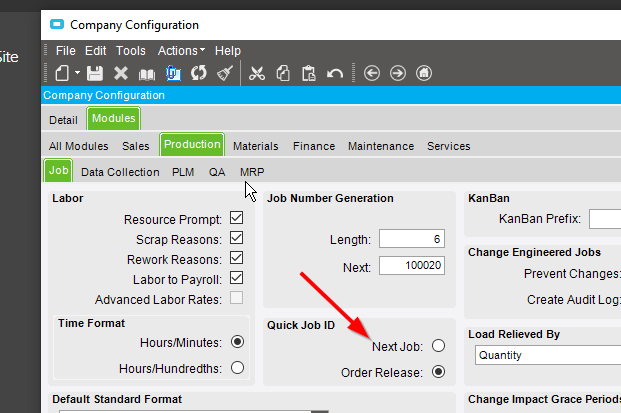Click the Advanced Labor Rates checkbox
Viewport: 621px width, 413px height.
pos(236,298)
